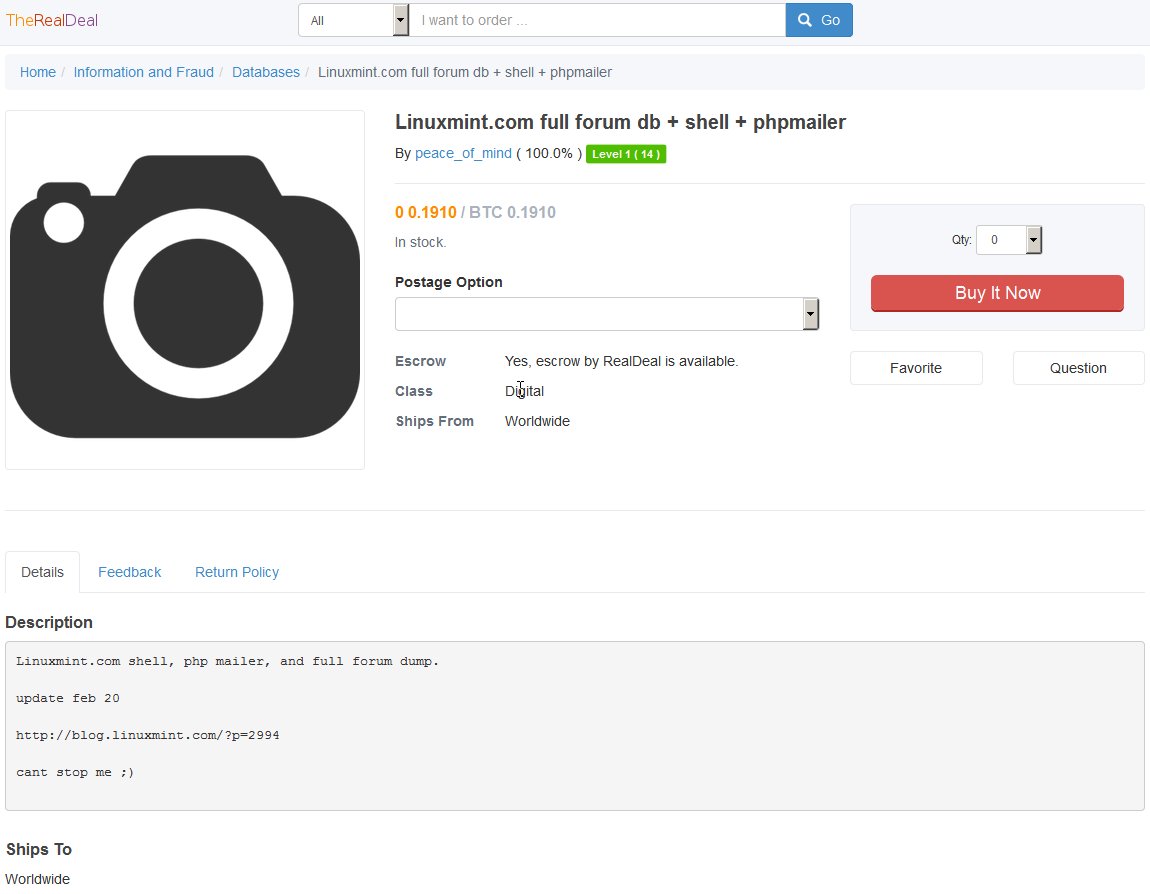
Task: Click the 'cant stop me ;)' line
Action: point(75,772)
